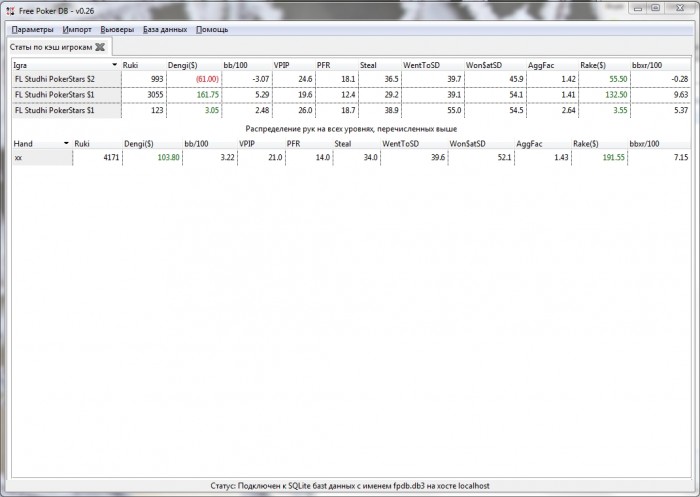Viewport: 700px width, 497px height.
Task: Open the Параметры menu
Action: [x=32, y=29]
